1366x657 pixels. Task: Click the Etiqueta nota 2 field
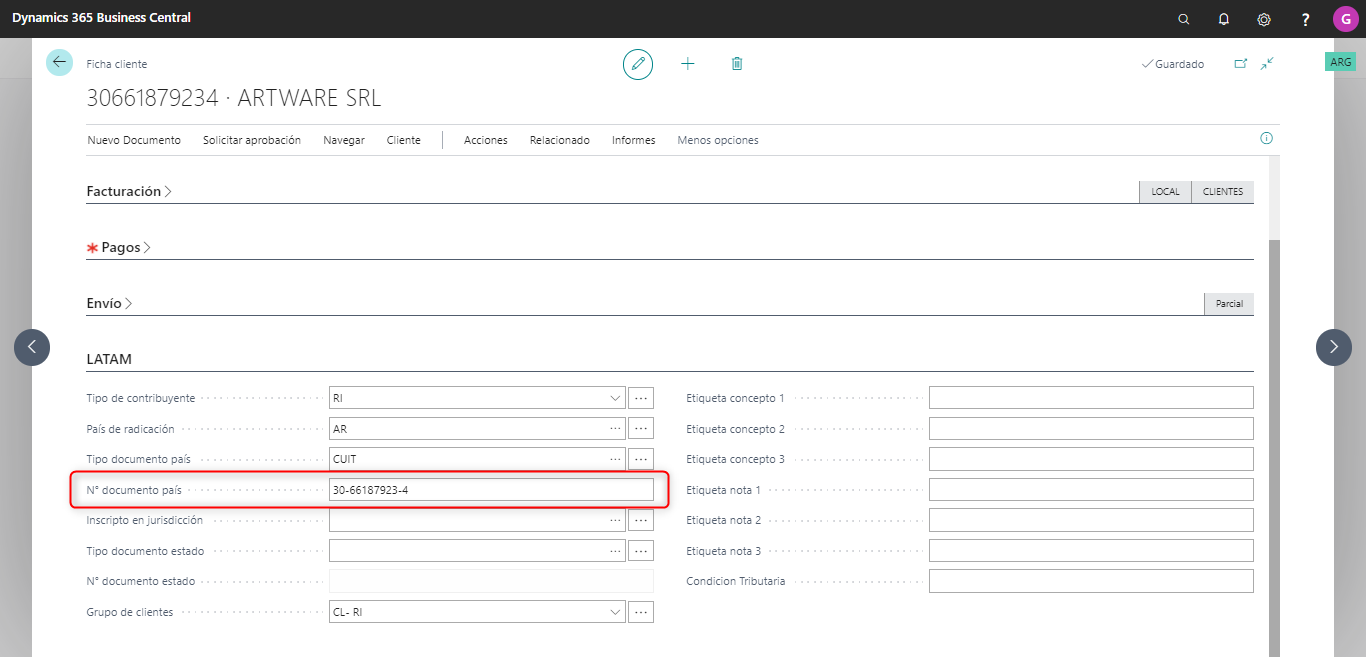[1091, 520]
